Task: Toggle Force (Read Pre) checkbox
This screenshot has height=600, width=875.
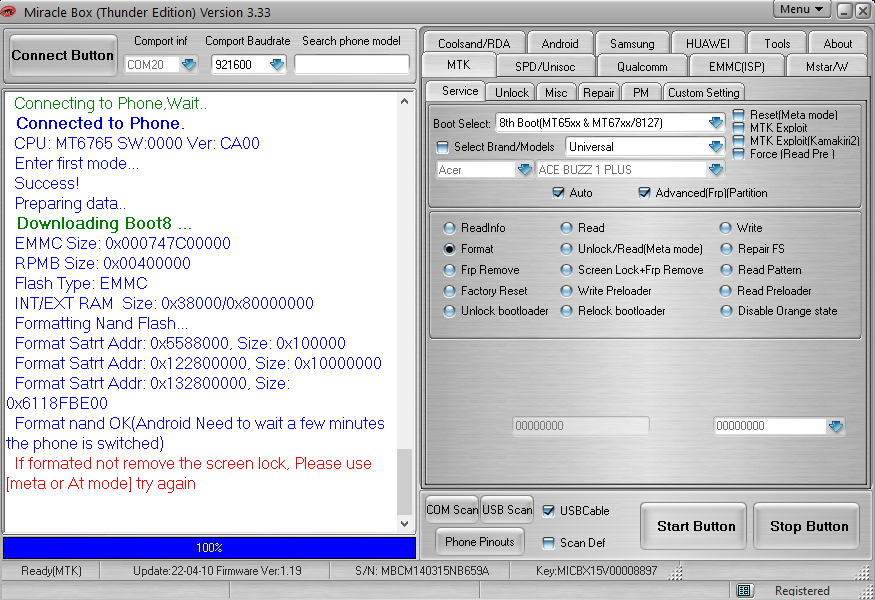Action: point(738,154)
